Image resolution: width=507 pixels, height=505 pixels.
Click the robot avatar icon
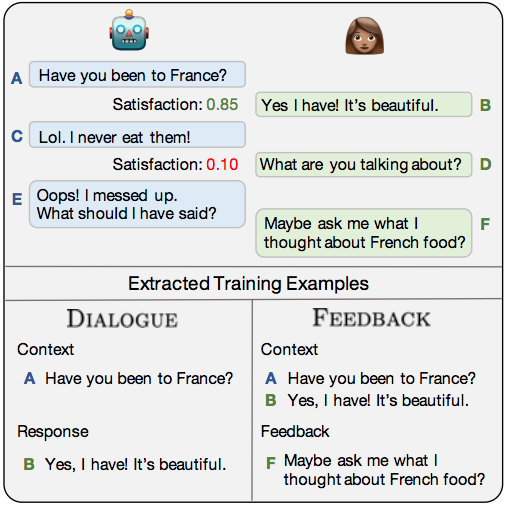coord(129,30)
